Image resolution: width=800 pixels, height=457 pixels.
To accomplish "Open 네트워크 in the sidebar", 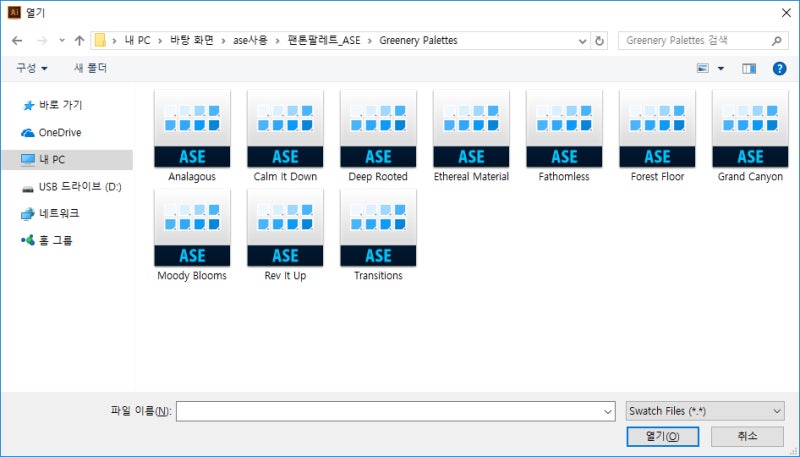I will click(x=50, y=213).
